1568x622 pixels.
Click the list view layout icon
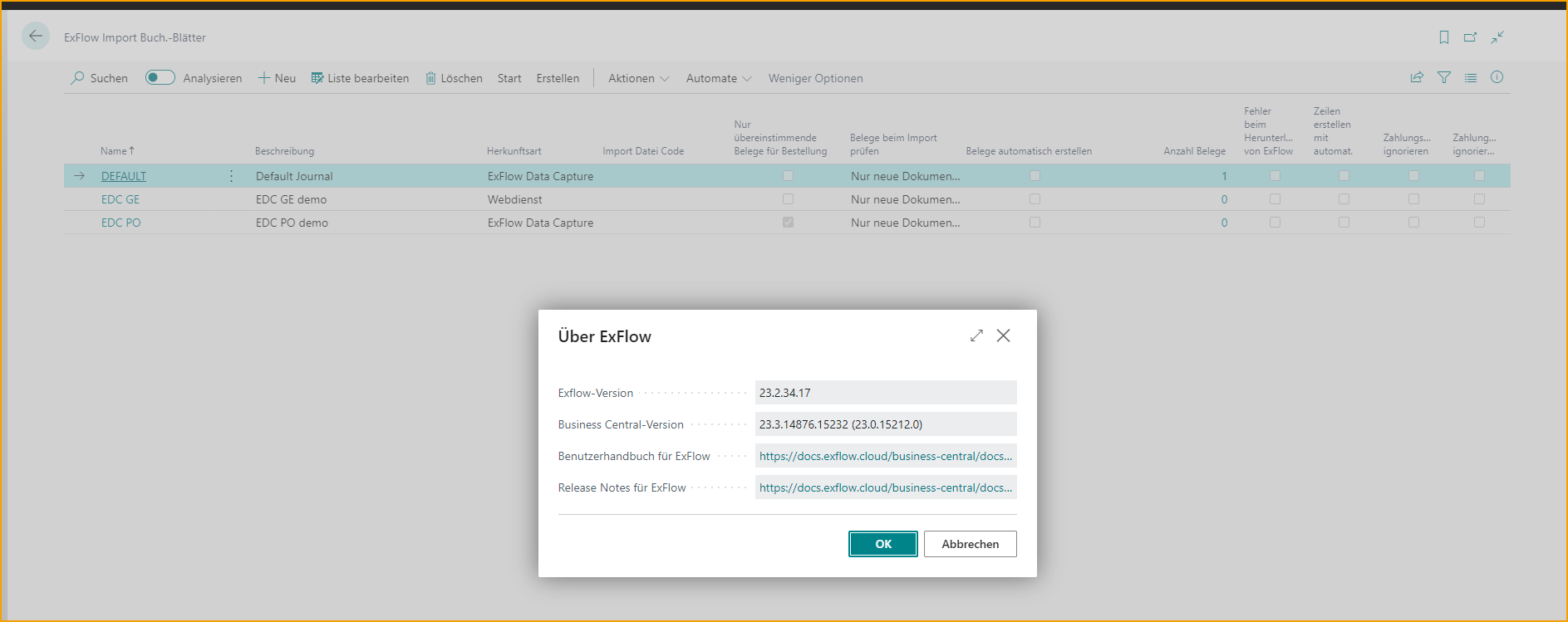(x=1471, y=77)
